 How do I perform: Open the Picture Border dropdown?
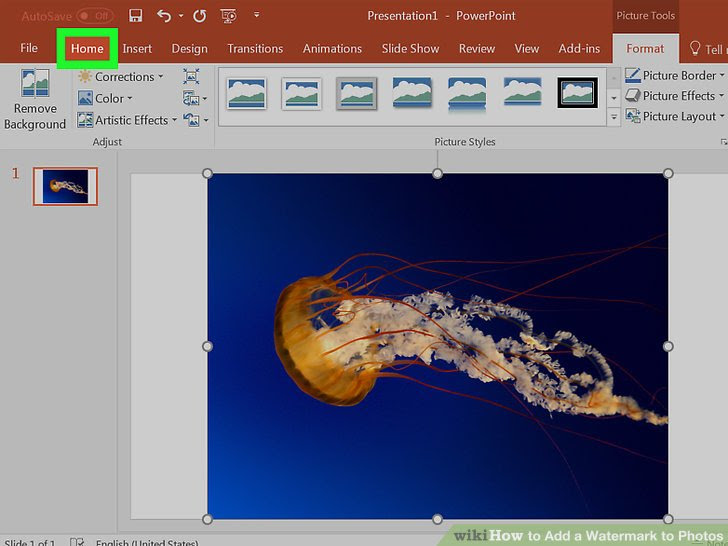point(675,75)
